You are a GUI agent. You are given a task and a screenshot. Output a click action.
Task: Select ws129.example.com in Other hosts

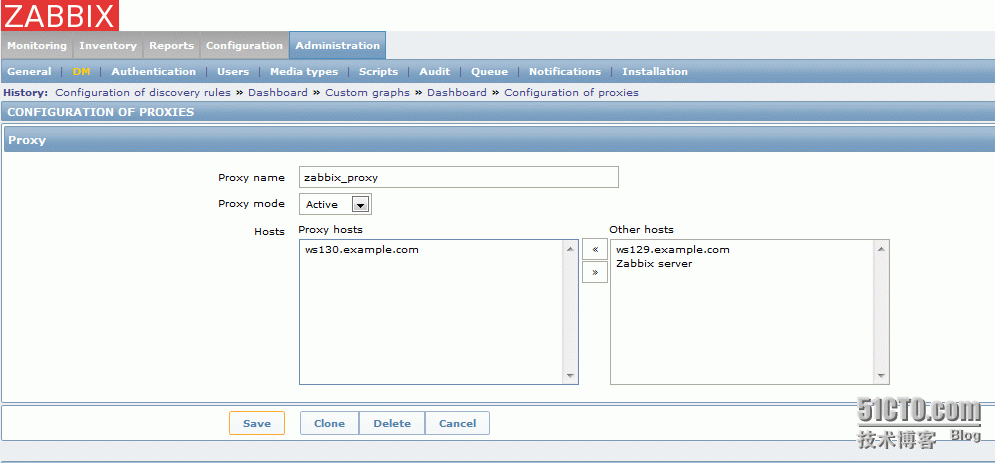673,250
